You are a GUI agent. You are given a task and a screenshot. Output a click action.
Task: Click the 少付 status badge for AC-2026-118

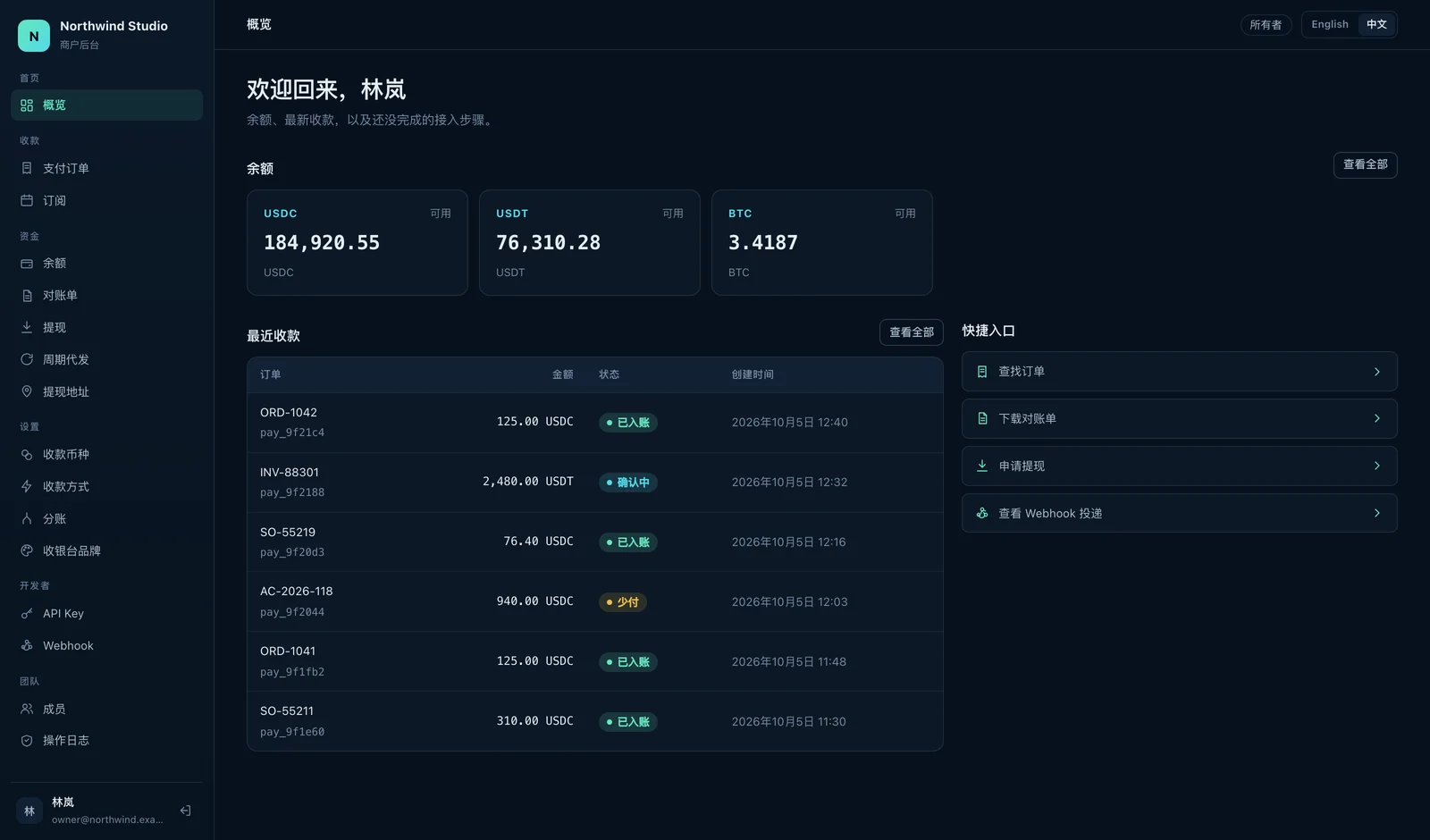[623, 602]
